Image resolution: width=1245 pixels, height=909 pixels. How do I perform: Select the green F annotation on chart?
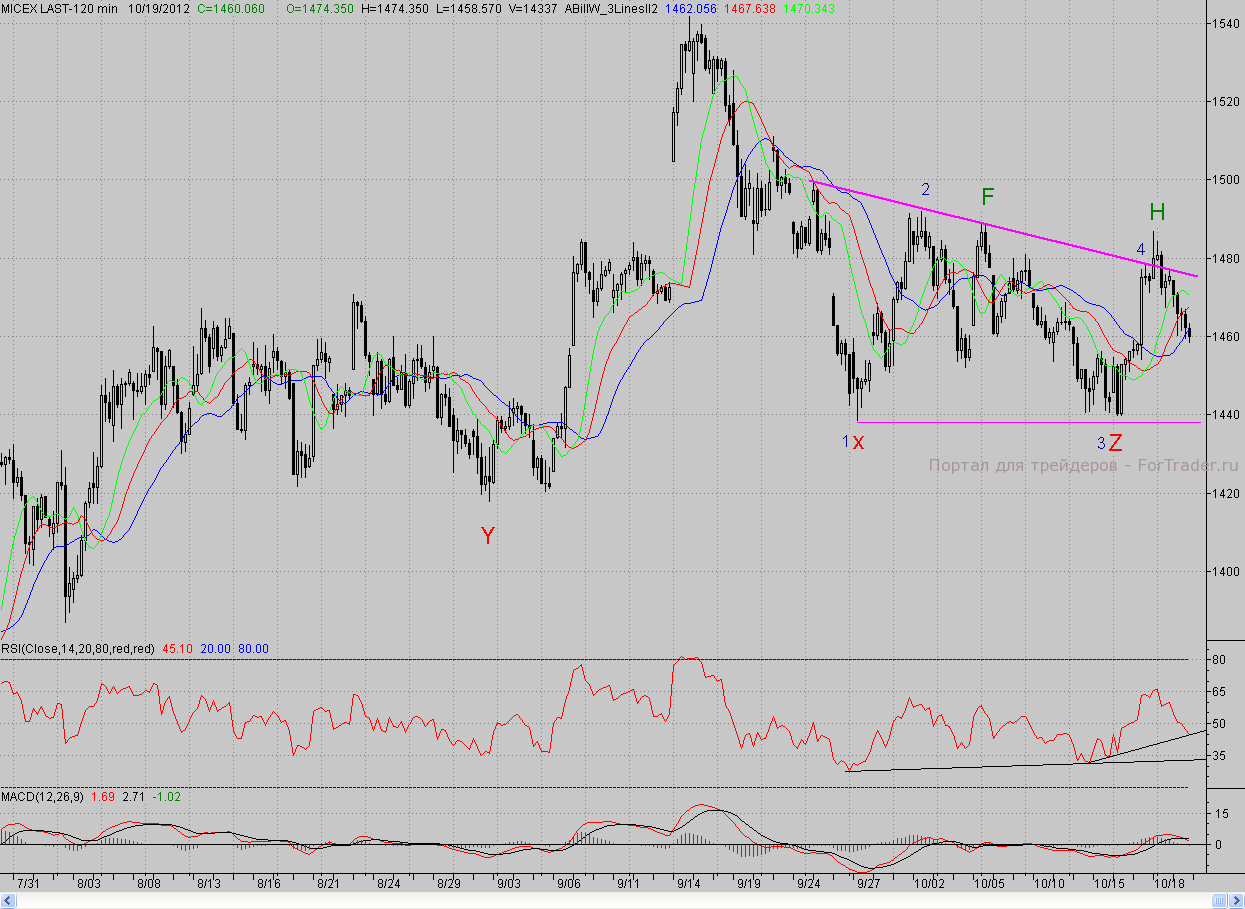pos(988,197)
